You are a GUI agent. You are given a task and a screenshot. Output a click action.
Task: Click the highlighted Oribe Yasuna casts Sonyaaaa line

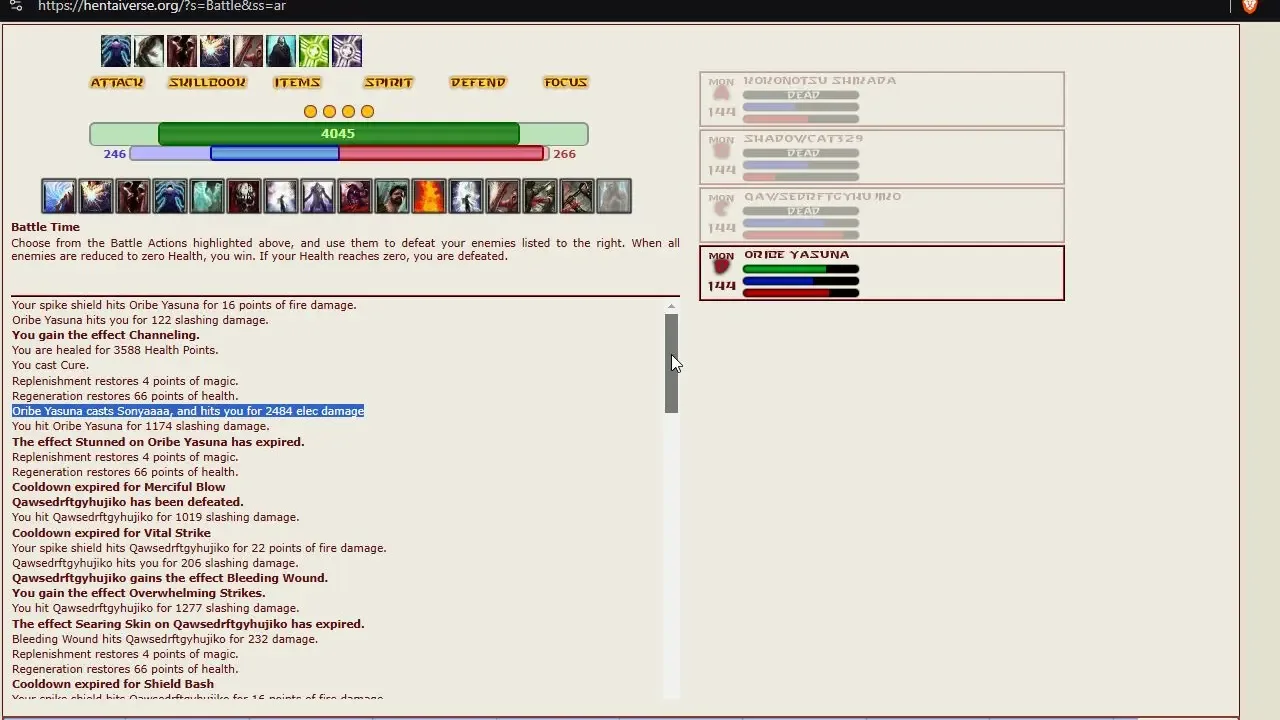pyautogui.click(x=188, y=411)
